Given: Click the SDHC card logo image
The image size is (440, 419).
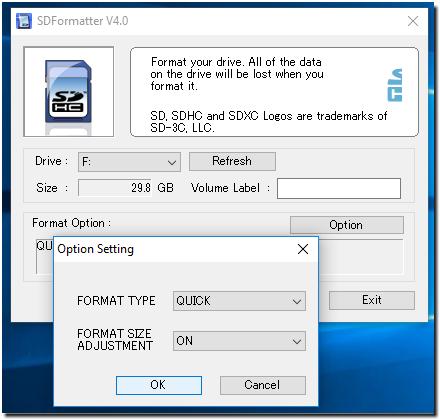Looking at the screenshot, I should pos(68,92).
